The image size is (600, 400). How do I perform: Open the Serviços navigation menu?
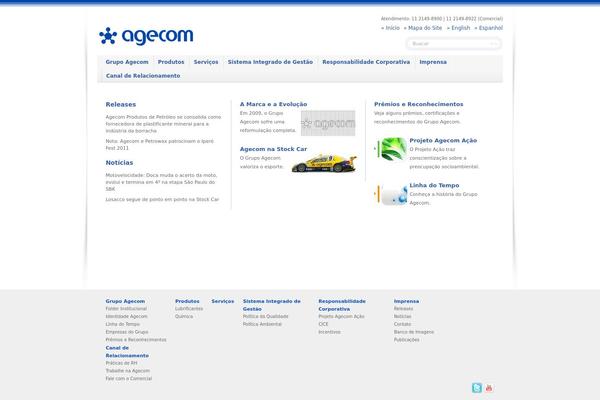pos(206,62)
